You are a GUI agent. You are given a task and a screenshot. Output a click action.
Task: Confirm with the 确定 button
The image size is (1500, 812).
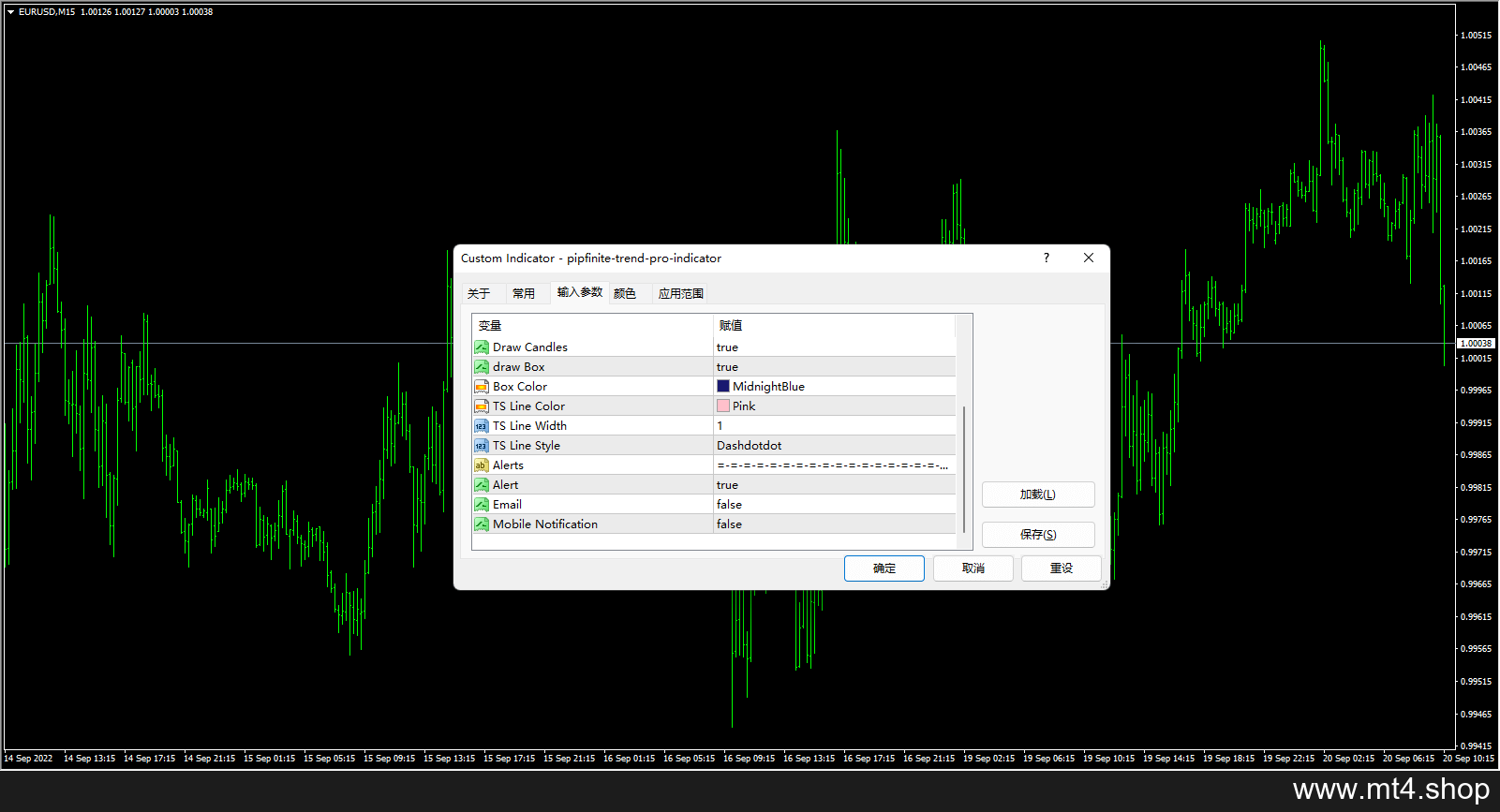click(x=884, y=568)
